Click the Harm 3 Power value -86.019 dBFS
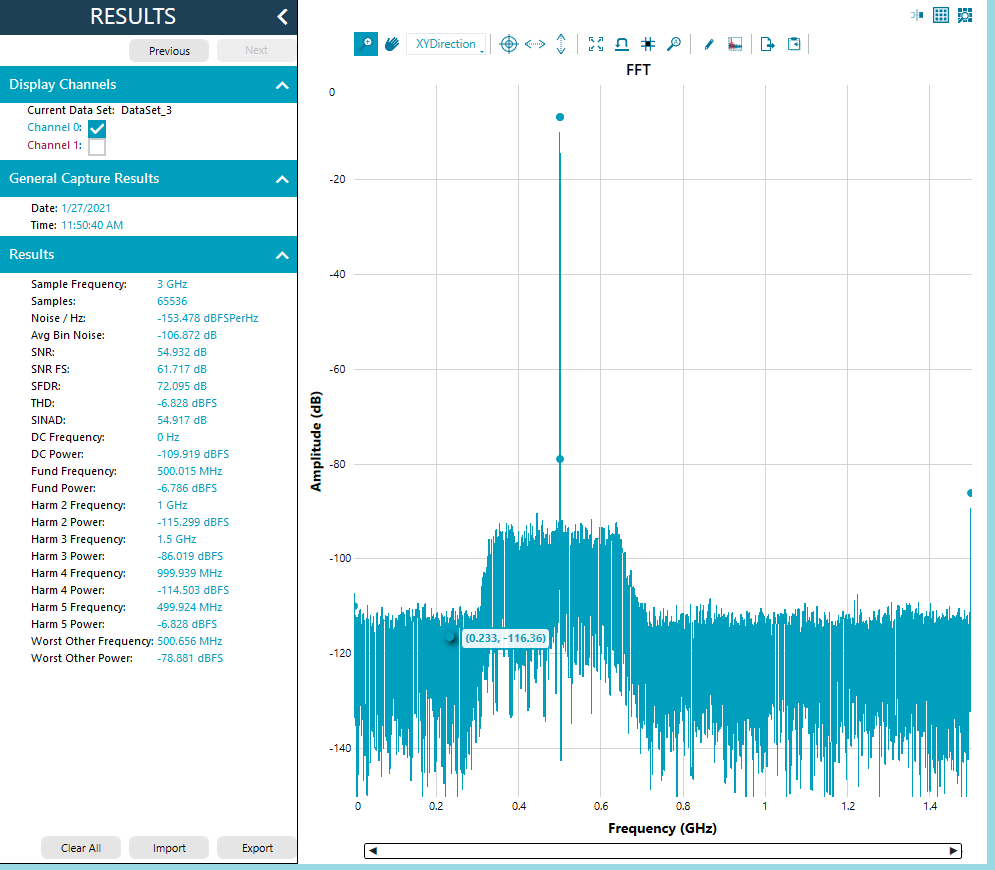Screen dimensions: 995x870 tap(190, 556)
